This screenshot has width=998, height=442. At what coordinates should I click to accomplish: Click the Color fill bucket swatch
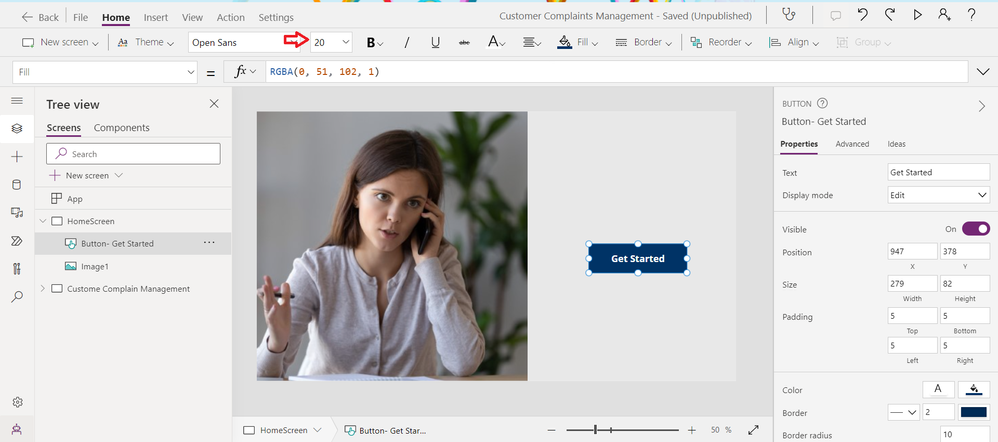pos(974,389)
